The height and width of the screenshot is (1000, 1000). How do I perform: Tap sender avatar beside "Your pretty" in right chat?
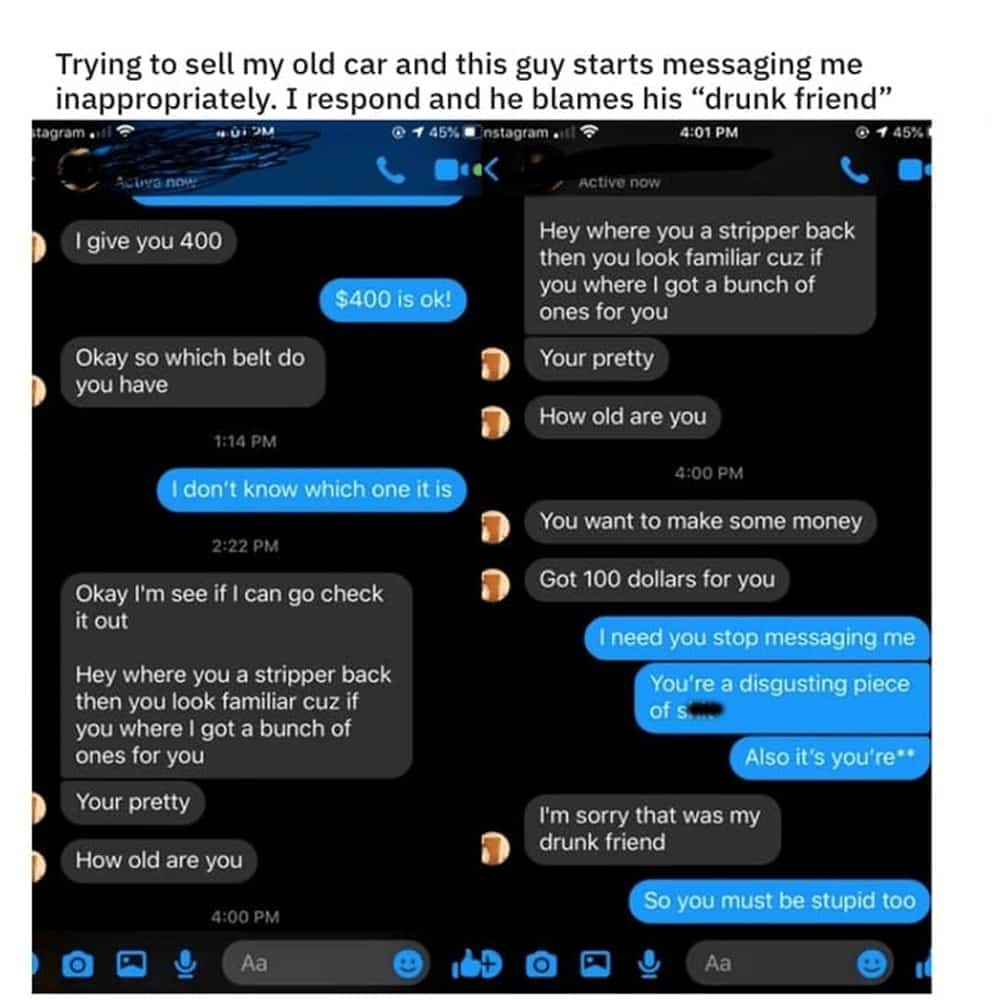(495, 364)
